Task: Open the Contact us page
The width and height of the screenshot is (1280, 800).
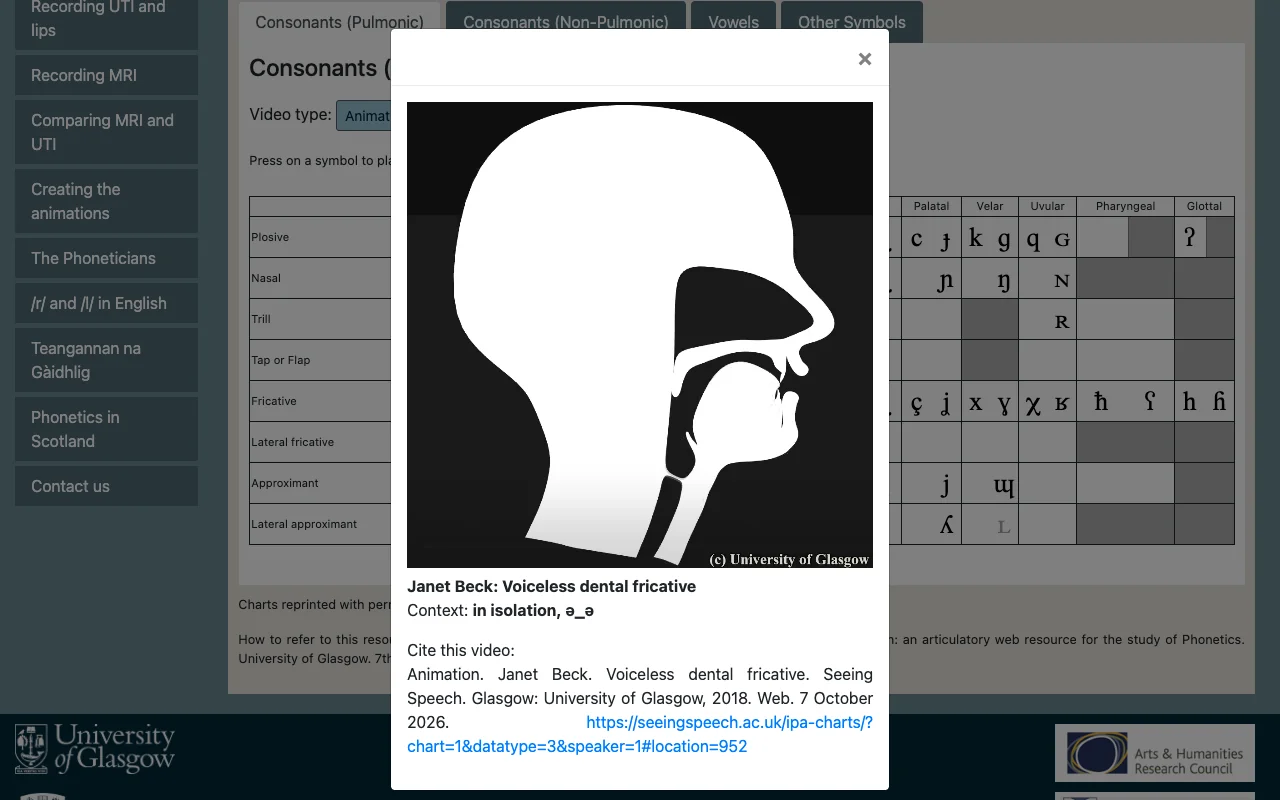Action: click(x=106, y=486)
